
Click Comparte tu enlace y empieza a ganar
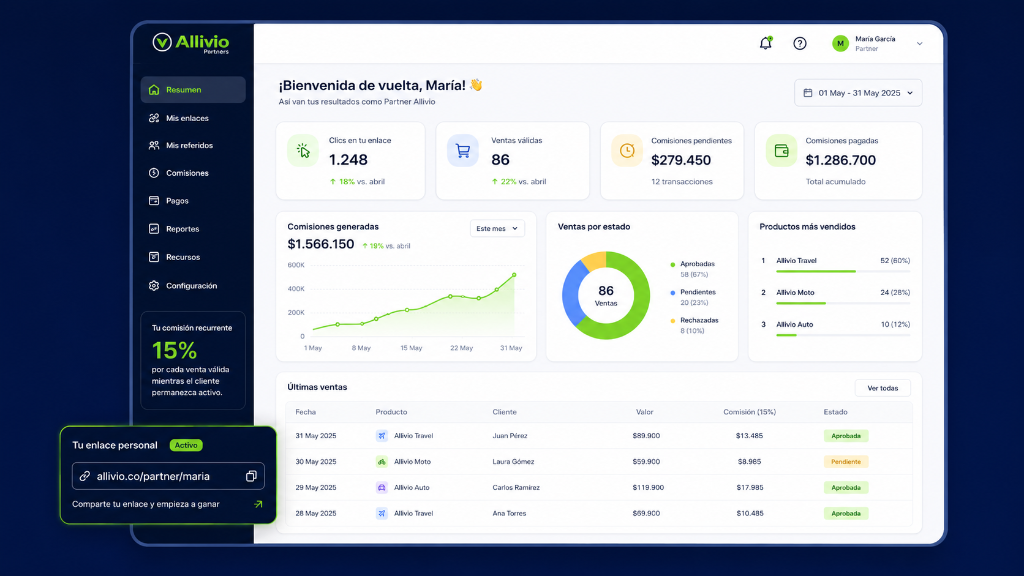point(146,504)
